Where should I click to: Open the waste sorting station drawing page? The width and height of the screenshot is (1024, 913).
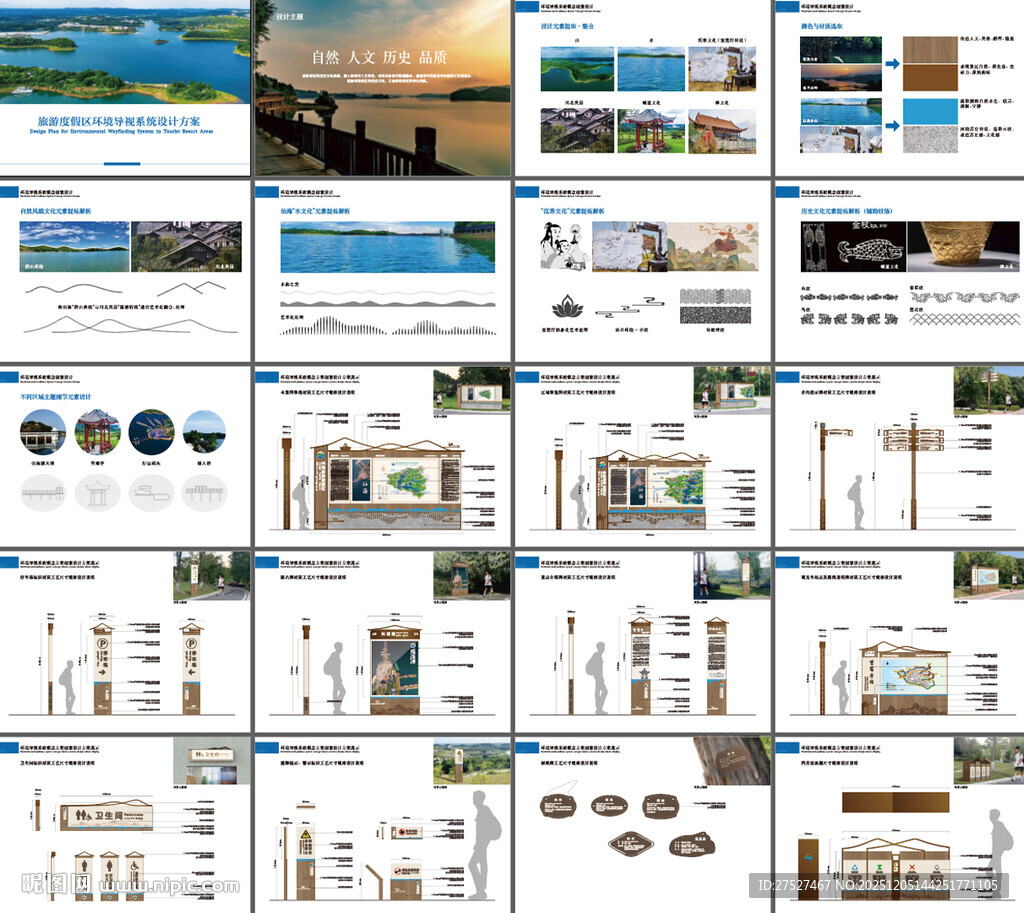click(x=899, y=825)
